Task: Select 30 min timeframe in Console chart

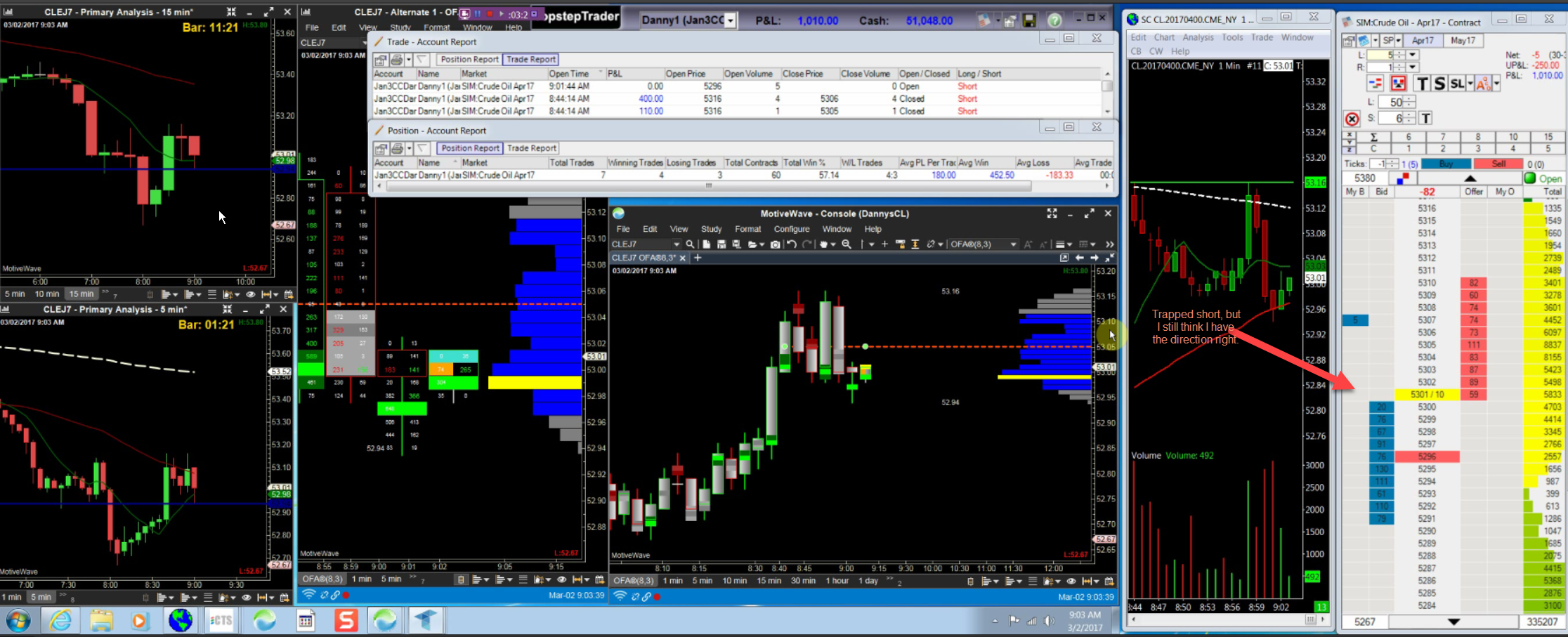Action: tap(803, 581)
